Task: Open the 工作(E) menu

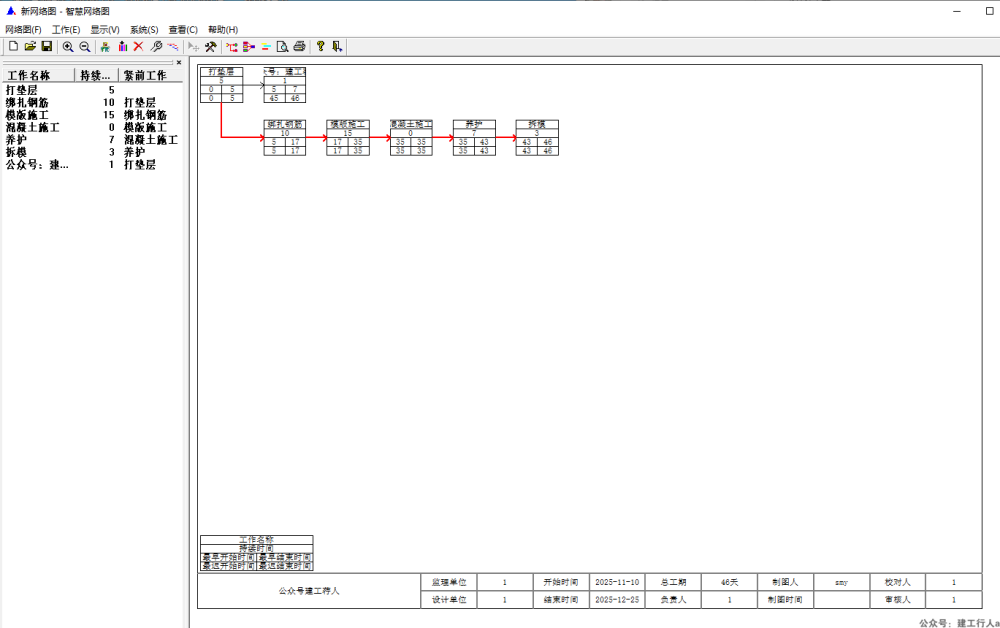Action: 66,30
